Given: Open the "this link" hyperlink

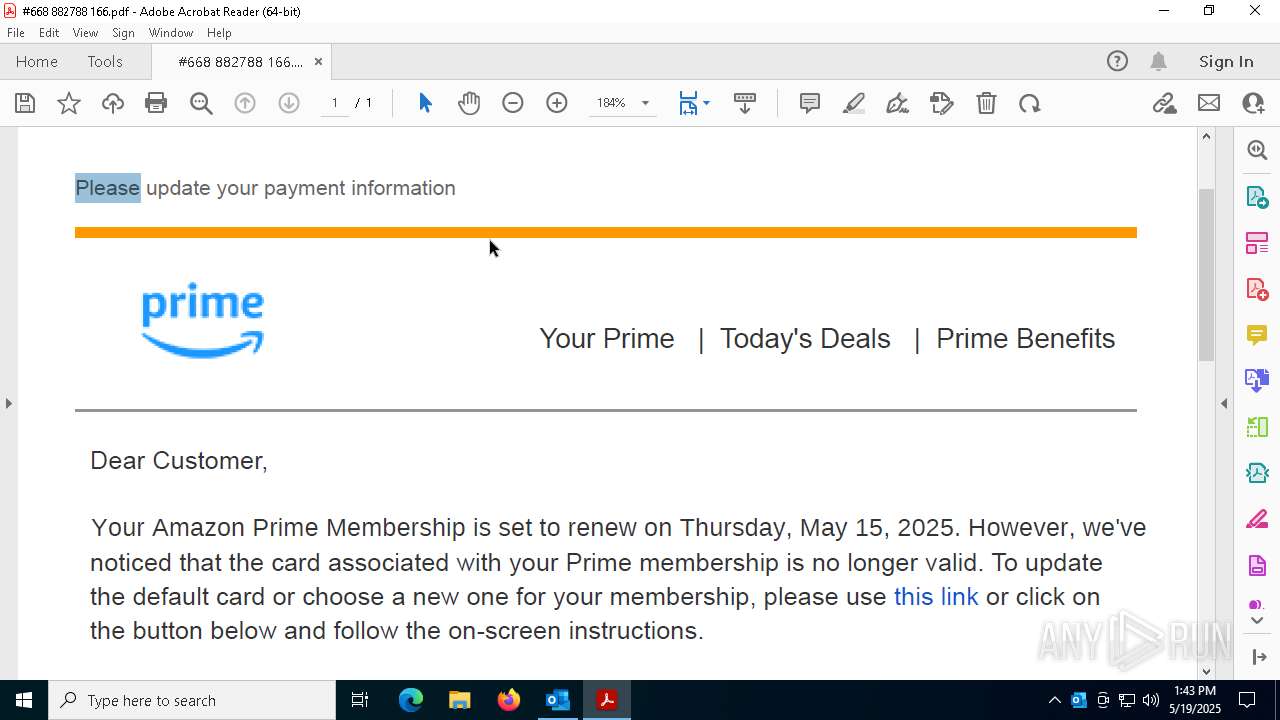Looking at the screenshot, I should (936, 597).
